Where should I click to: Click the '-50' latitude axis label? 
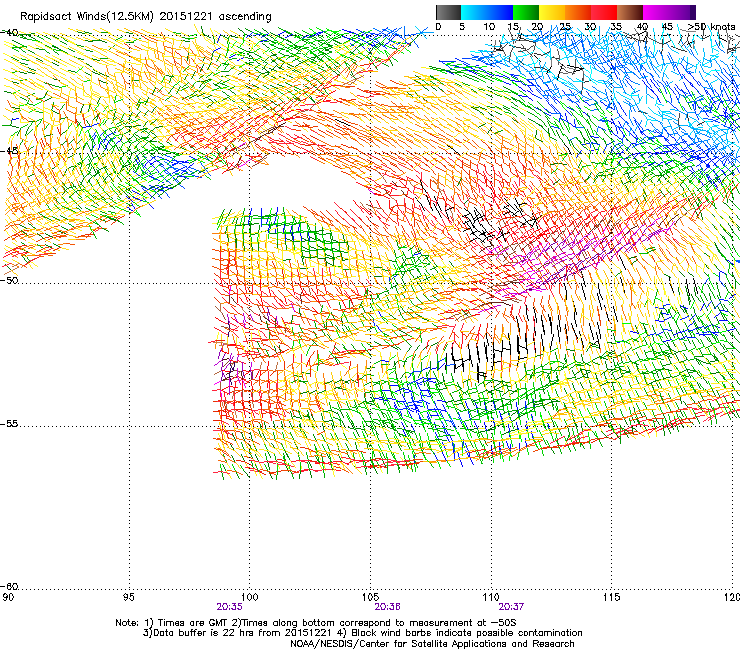[x=9, y=280]
